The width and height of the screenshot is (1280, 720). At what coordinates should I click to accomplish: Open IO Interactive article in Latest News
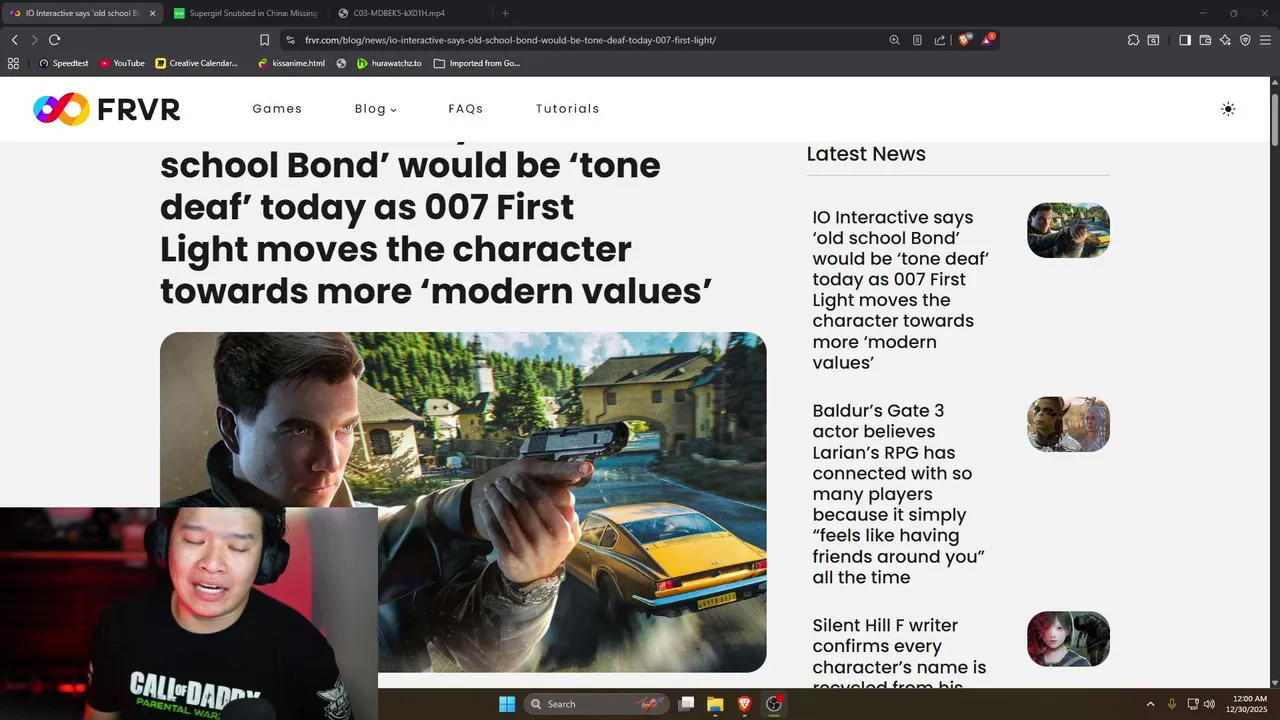tap(901, 290)
